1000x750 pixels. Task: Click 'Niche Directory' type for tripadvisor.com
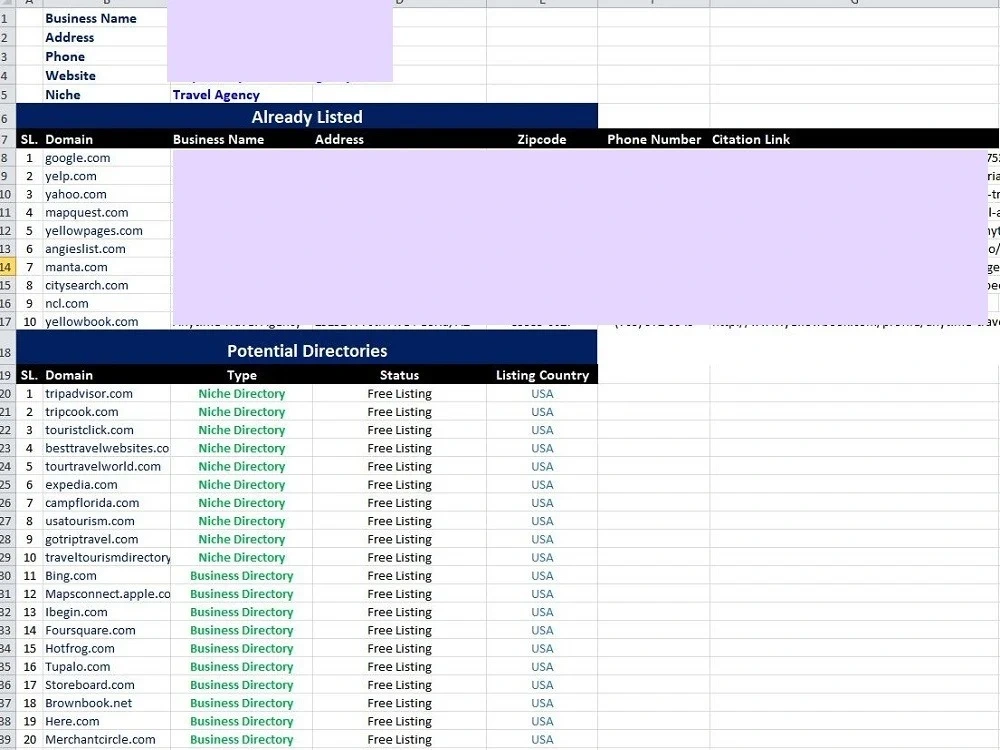click(242, 393)
